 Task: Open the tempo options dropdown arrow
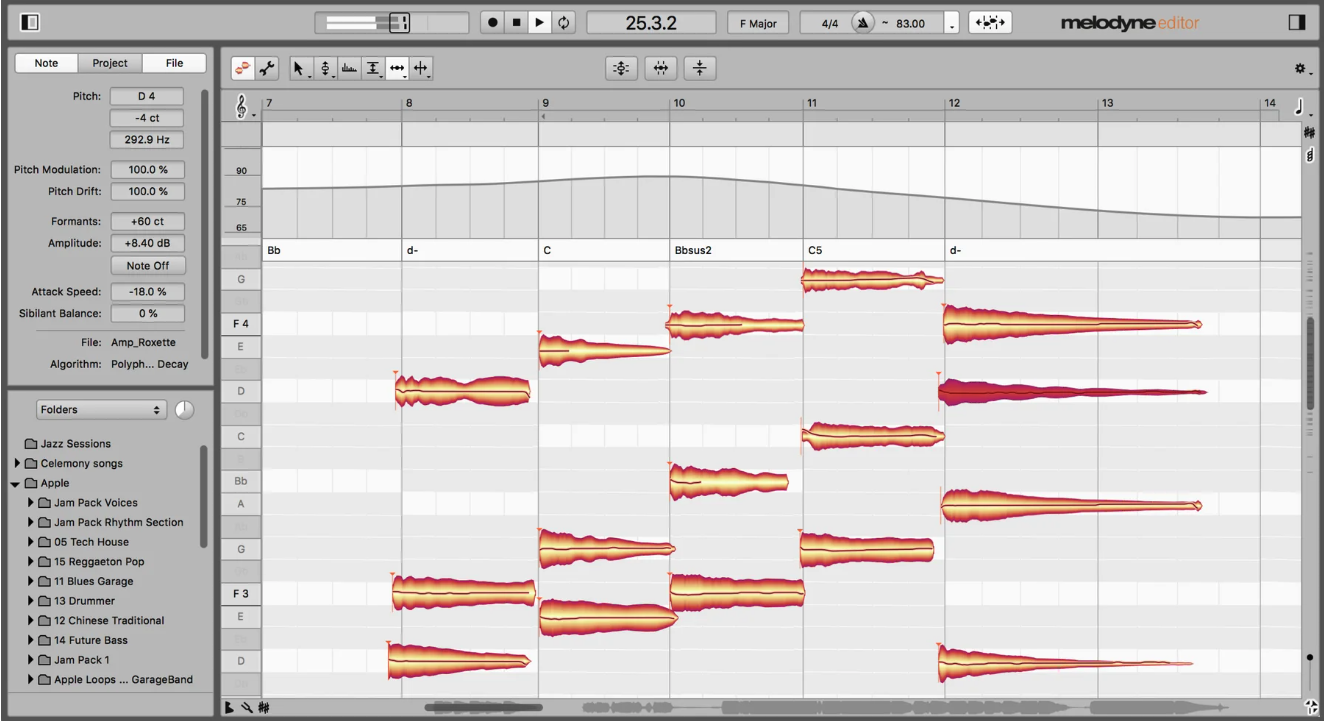(x=951, y=22)
